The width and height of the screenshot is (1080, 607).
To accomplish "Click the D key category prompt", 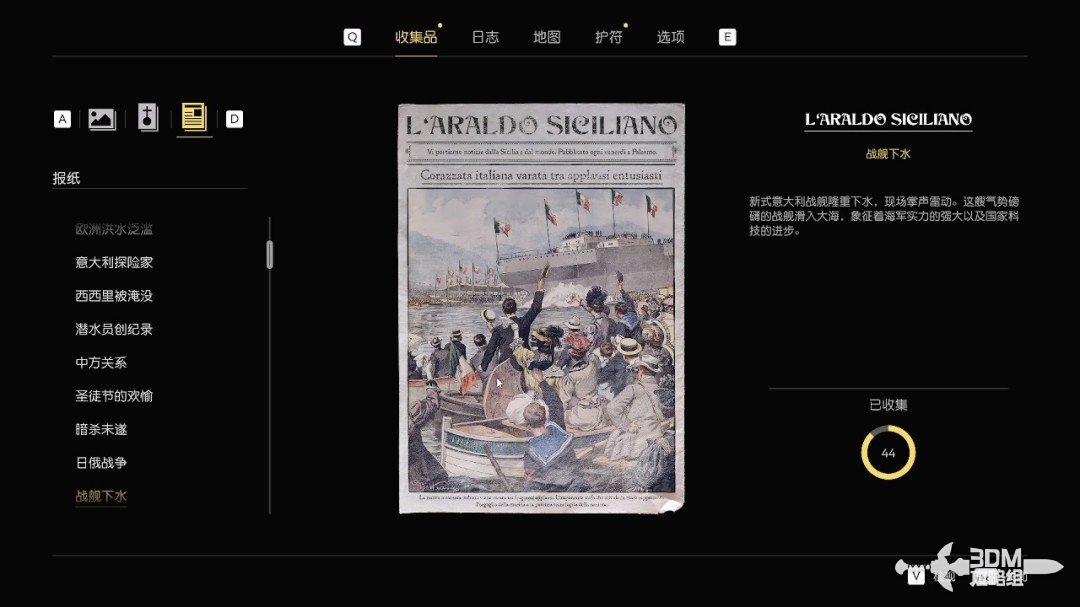I will (x=234, y=119).
